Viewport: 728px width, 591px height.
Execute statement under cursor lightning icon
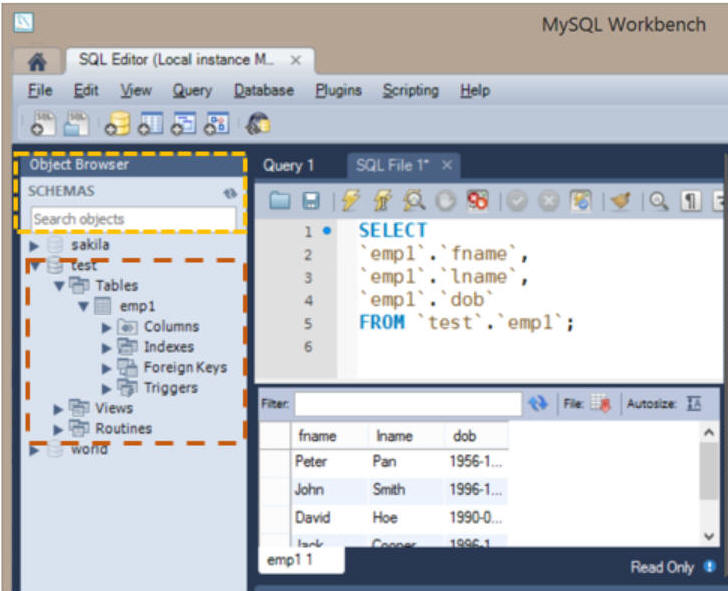(x=382, y=201)
